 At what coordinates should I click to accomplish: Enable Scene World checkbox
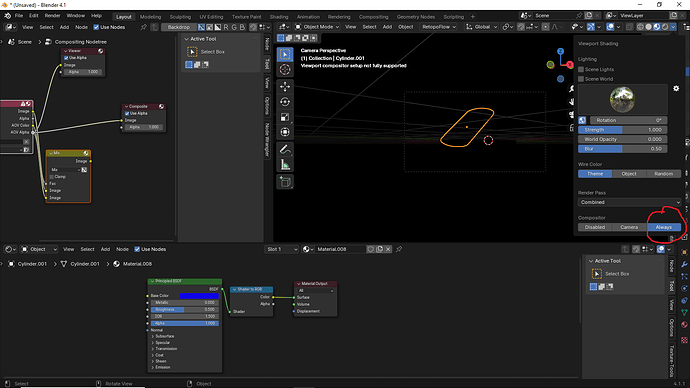[x=581, y=79]
